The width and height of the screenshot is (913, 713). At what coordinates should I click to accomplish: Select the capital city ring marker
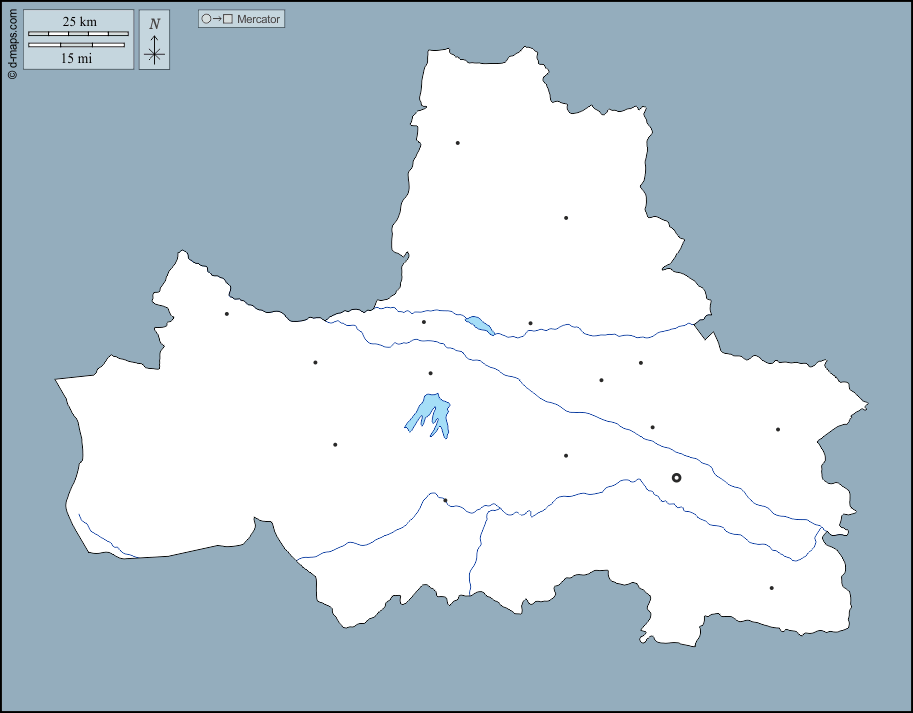676,478
